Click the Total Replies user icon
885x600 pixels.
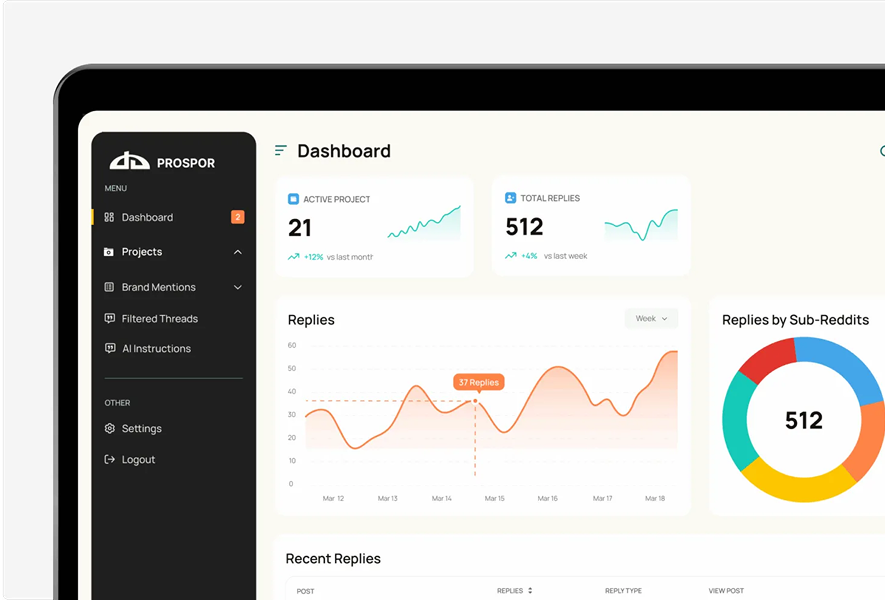[x=510, y=198]
